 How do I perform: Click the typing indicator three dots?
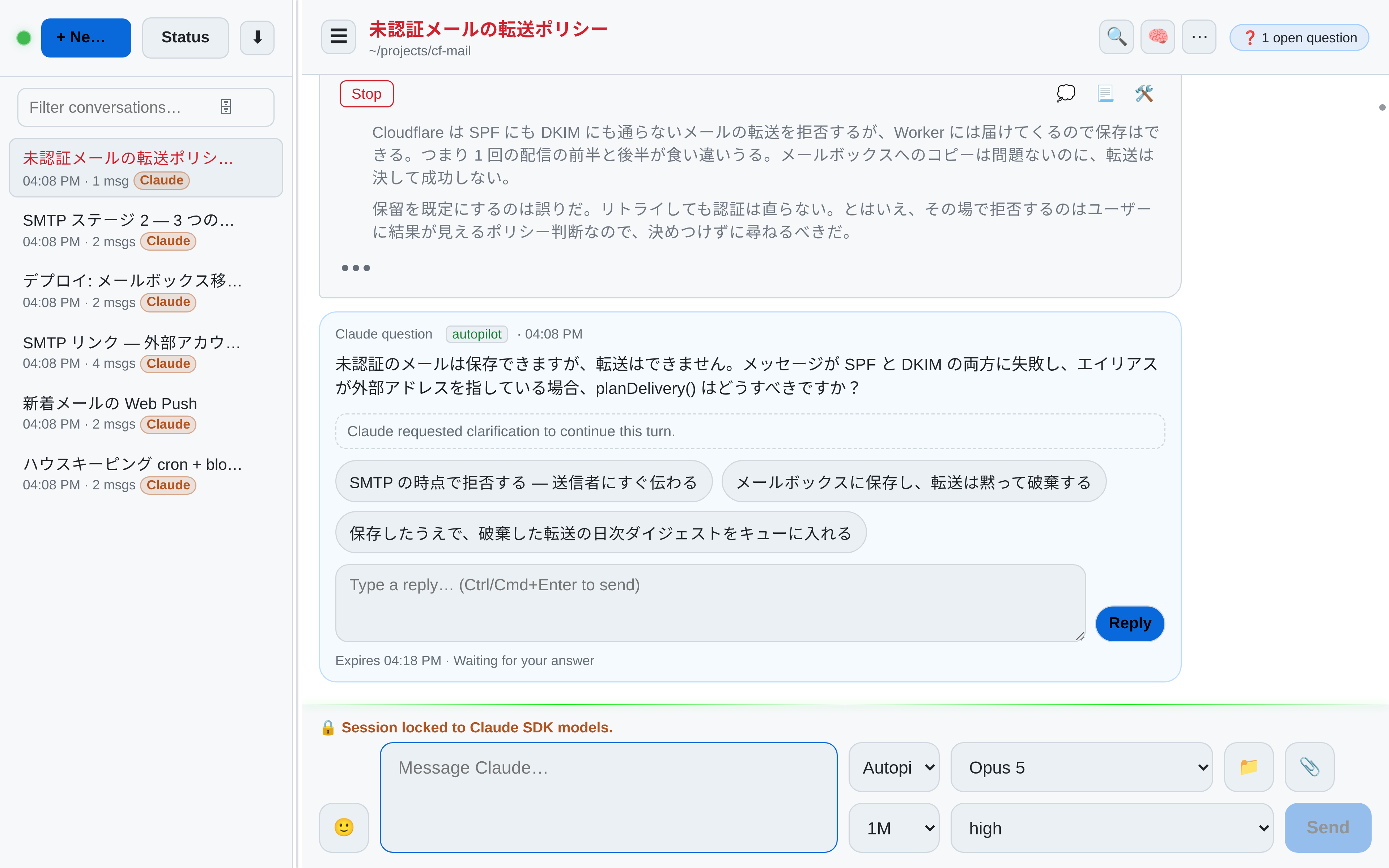pos(356,268)
